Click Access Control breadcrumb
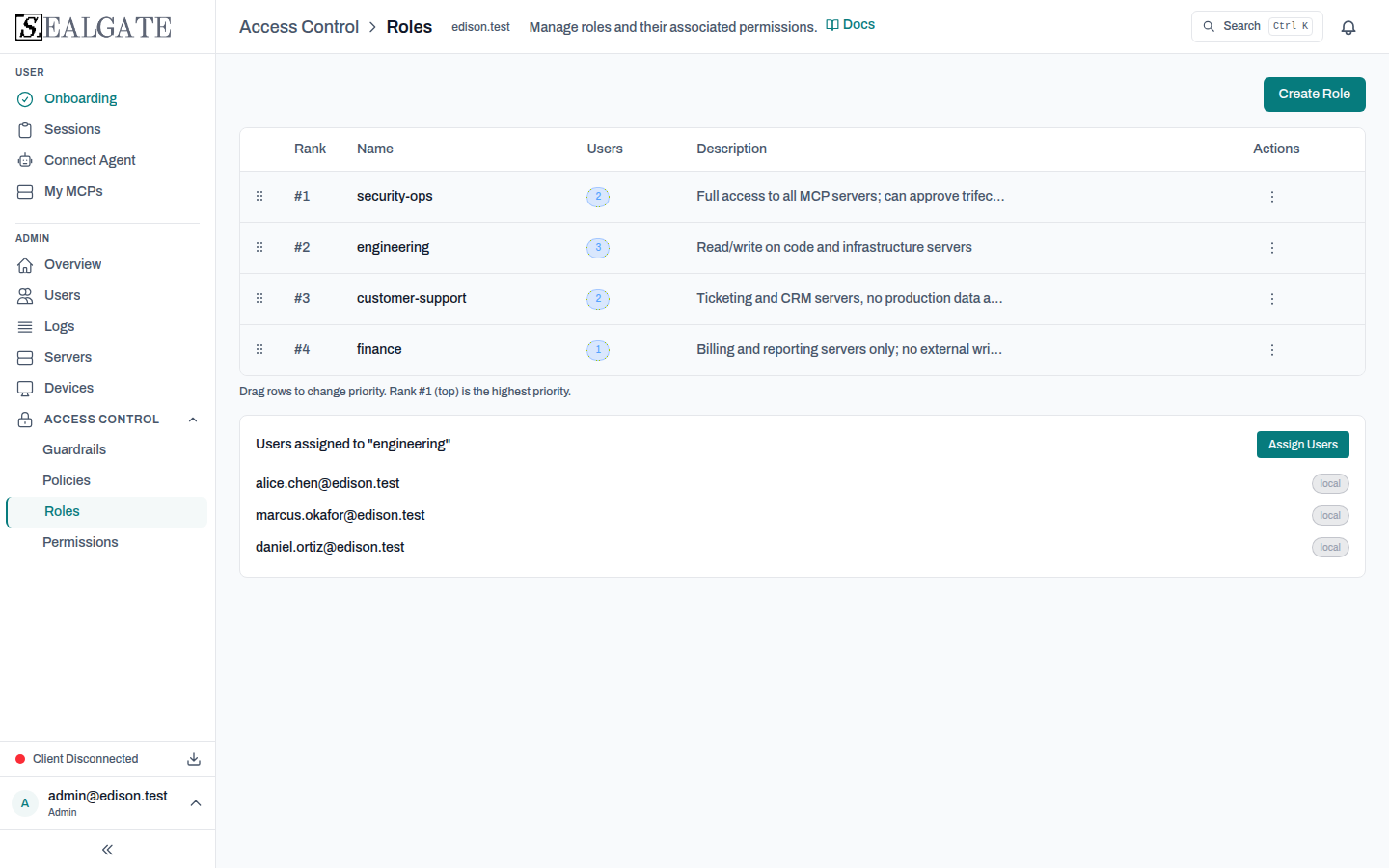The image size is (1389, 868). tap(299, 27)
